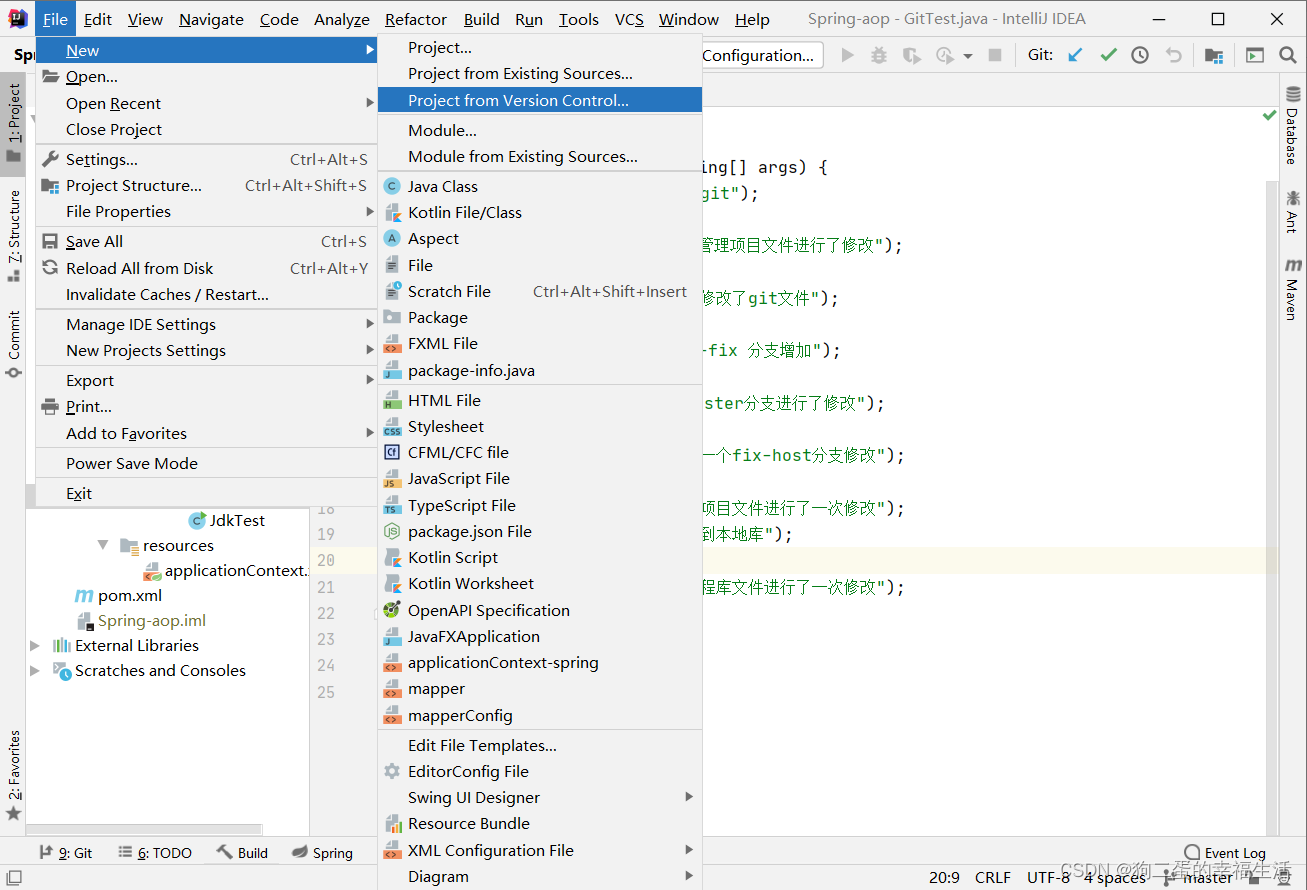Screen dimensions: 1307x890
Task: Click Reload All from Disk
Action: (x=206, y=268)
